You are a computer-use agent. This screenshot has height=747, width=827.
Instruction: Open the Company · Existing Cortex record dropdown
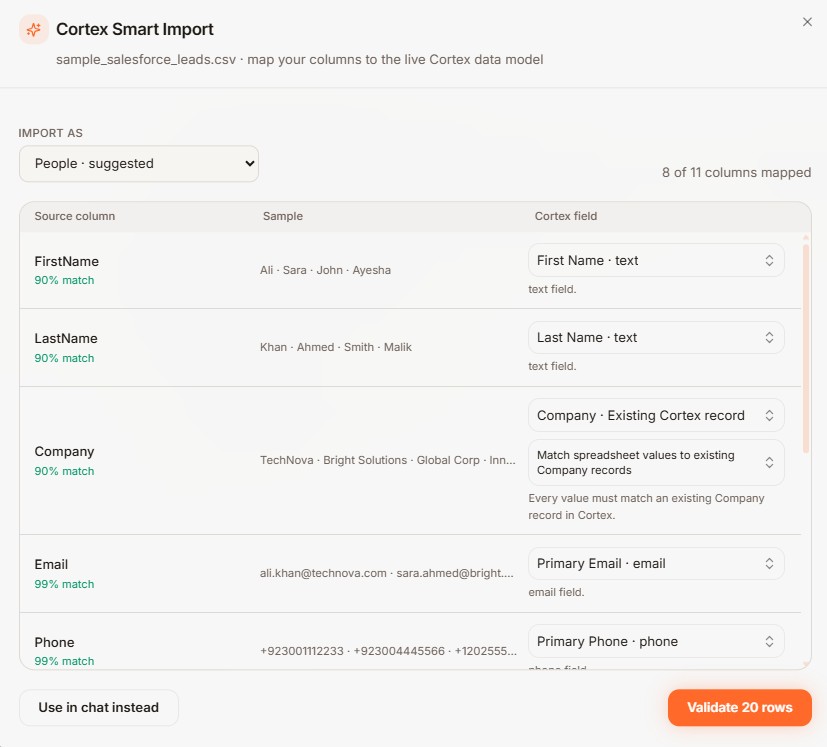(656, 415)
